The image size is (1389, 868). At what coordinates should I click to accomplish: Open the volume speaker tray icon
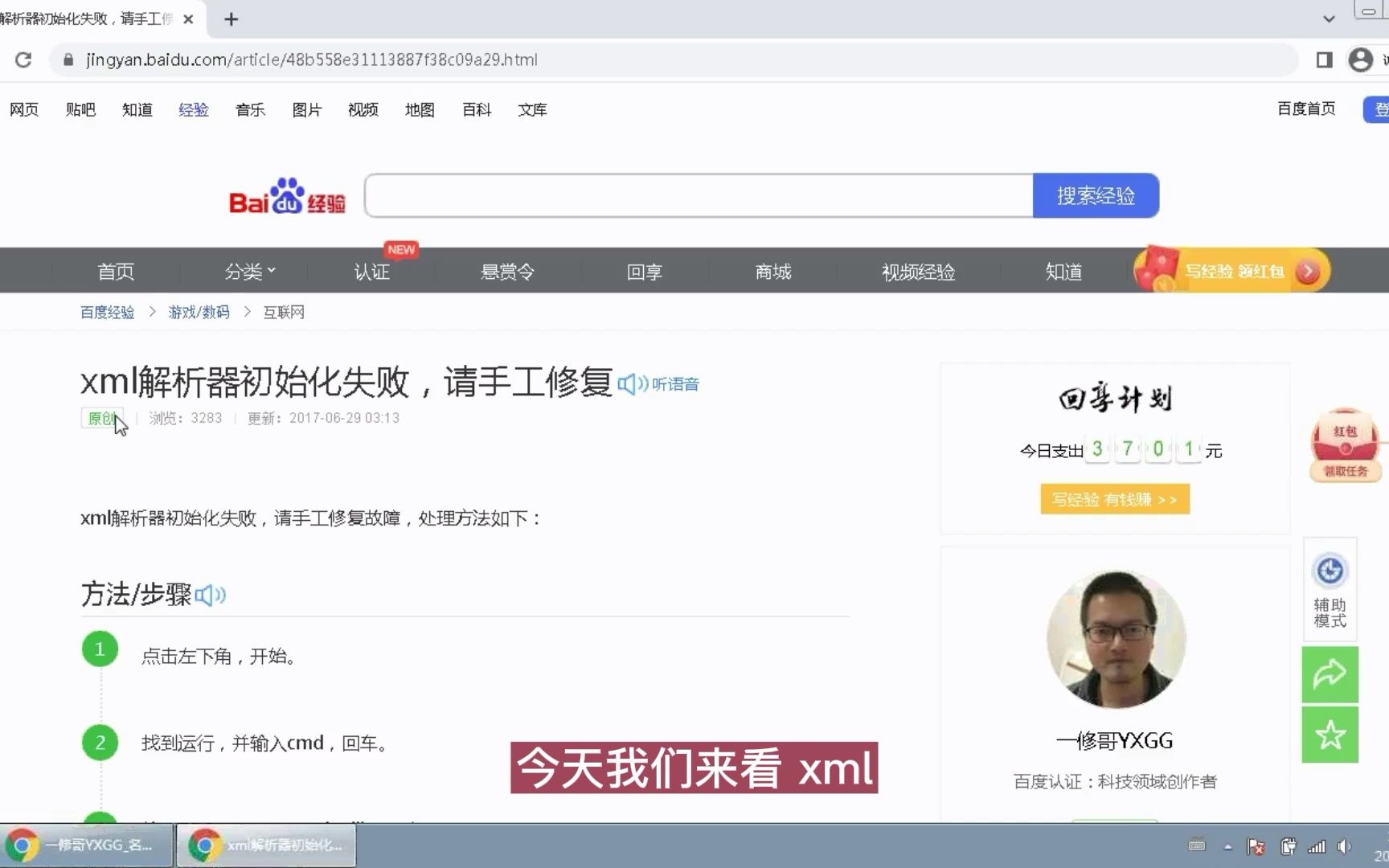pyautogui.click(x=1343, y=846)
